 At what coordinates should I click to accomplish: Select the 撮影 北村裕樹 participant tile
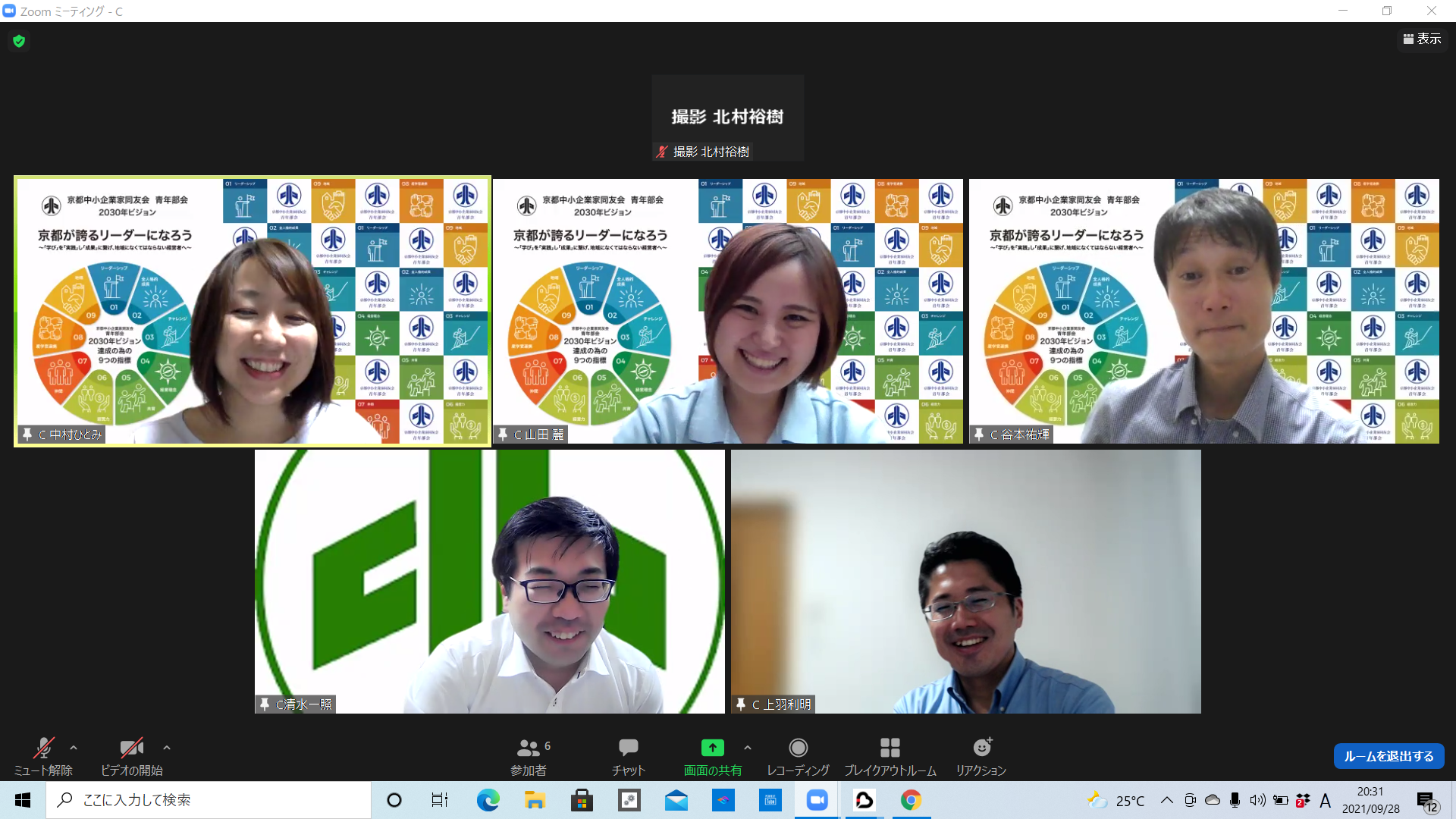[727, 118]
